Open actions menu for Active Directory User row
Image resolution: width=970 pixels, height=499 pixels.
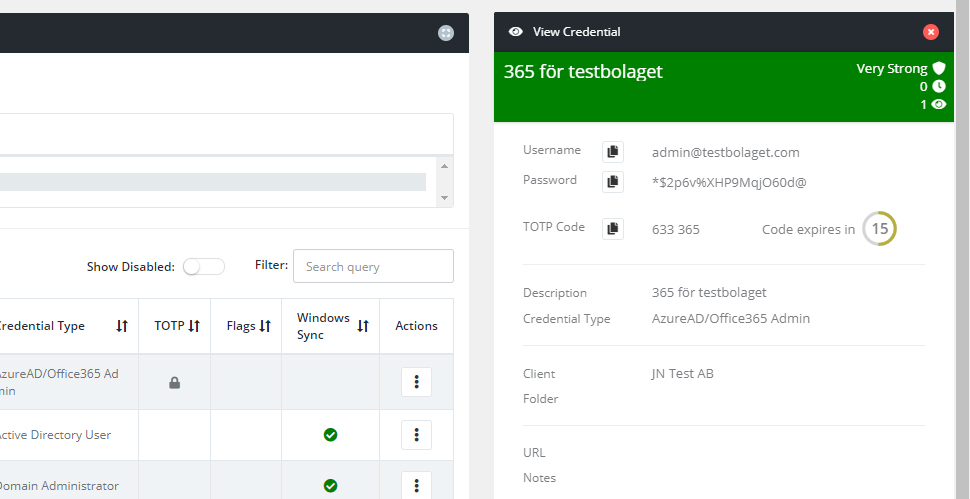click(x=416, y=435)
